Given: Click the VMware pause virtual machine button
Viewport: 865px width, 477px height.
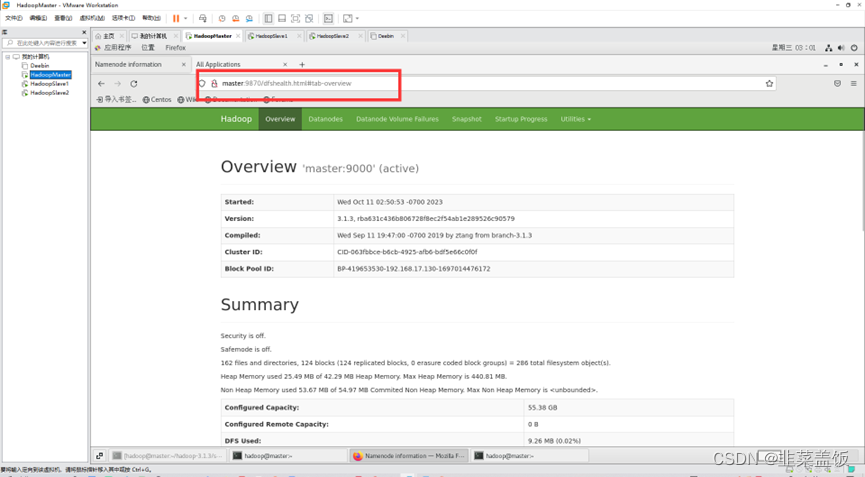Looking at the screenshot, I should pyautogui.click(x=176, y=18).
